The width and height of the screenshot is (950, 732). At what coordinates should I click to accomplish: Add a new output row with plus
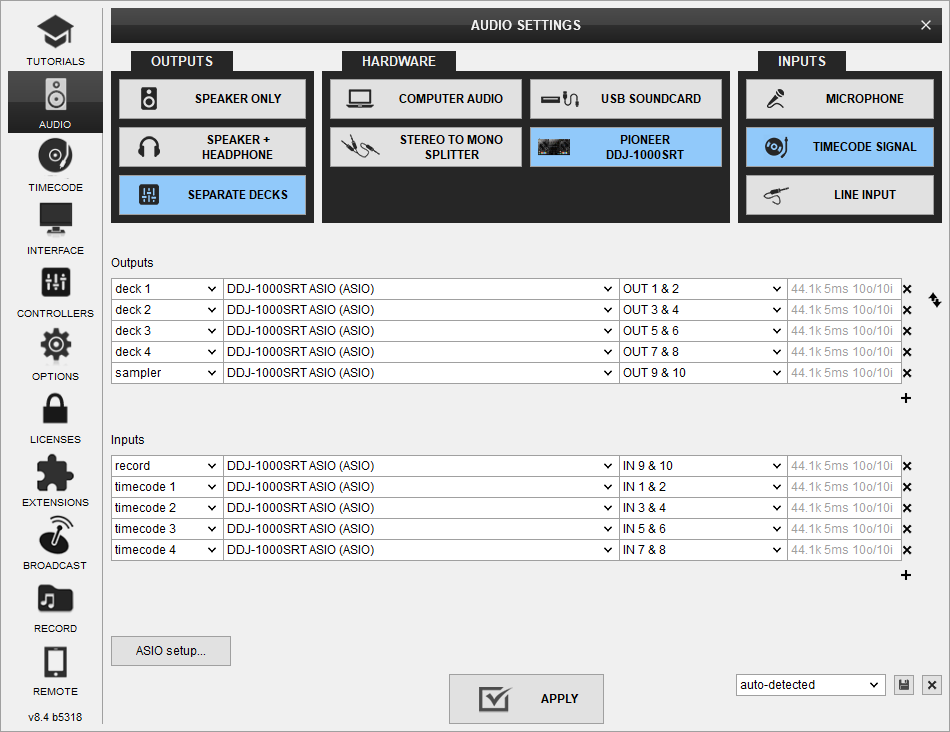(906, 398)
